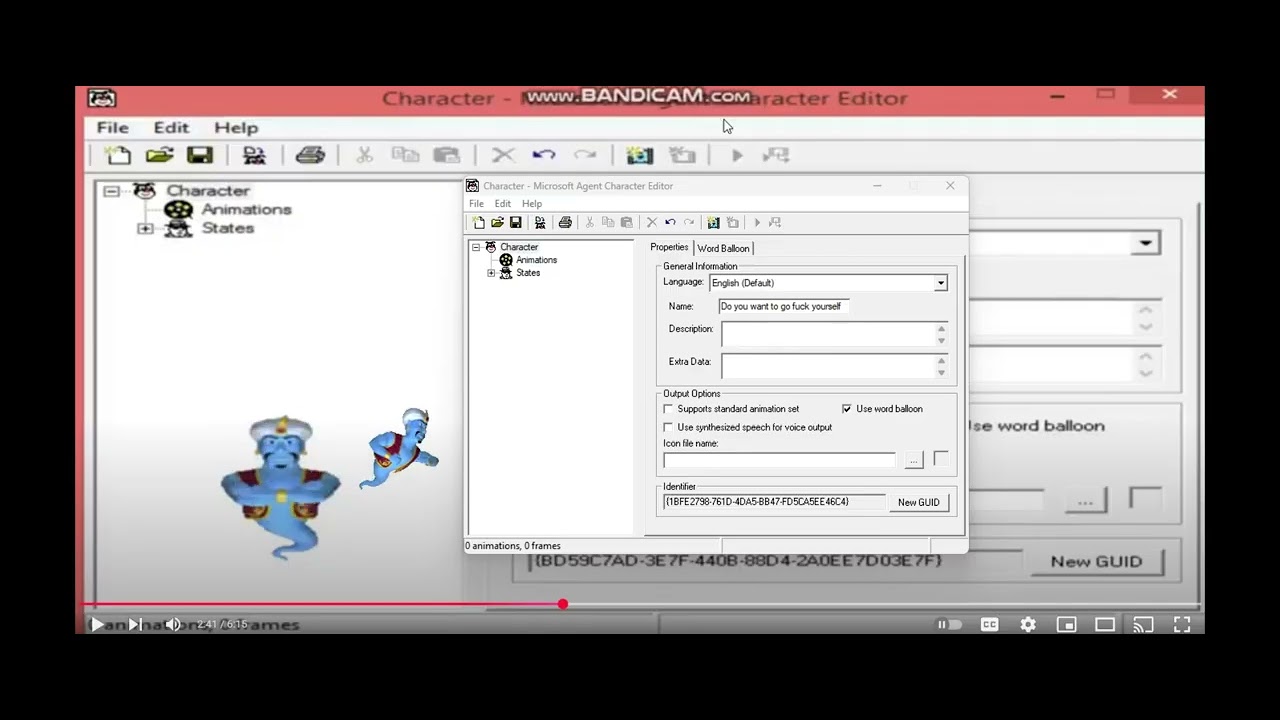The image size is (1280, 720).
Task: Click New GUID button in front window
Action: tap(918, 502)
